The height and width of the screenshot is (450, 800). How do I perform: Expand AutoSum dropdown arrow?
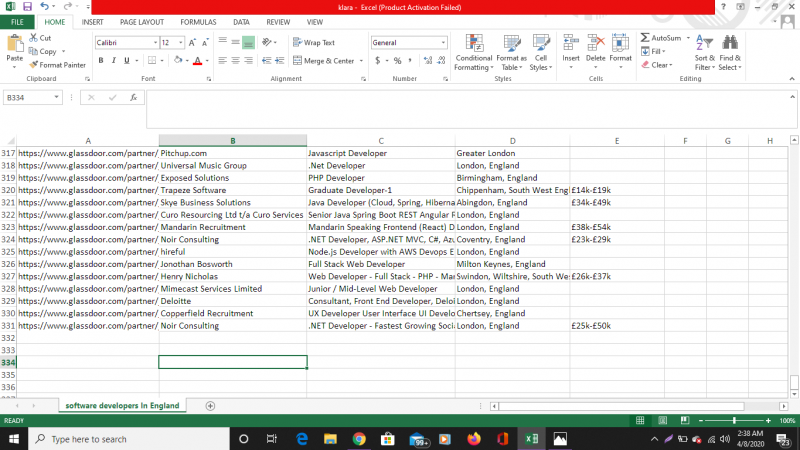(688, 38)
